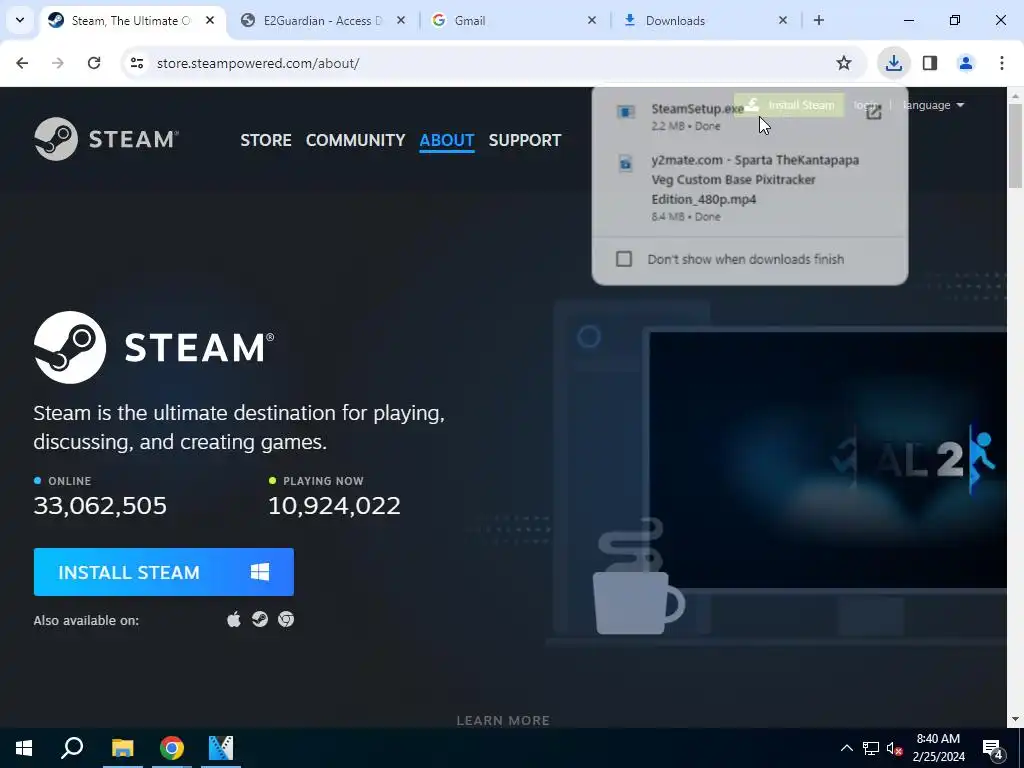Open the Windows Start menu
Viewport: 1024px width, 768px height.
24,748
